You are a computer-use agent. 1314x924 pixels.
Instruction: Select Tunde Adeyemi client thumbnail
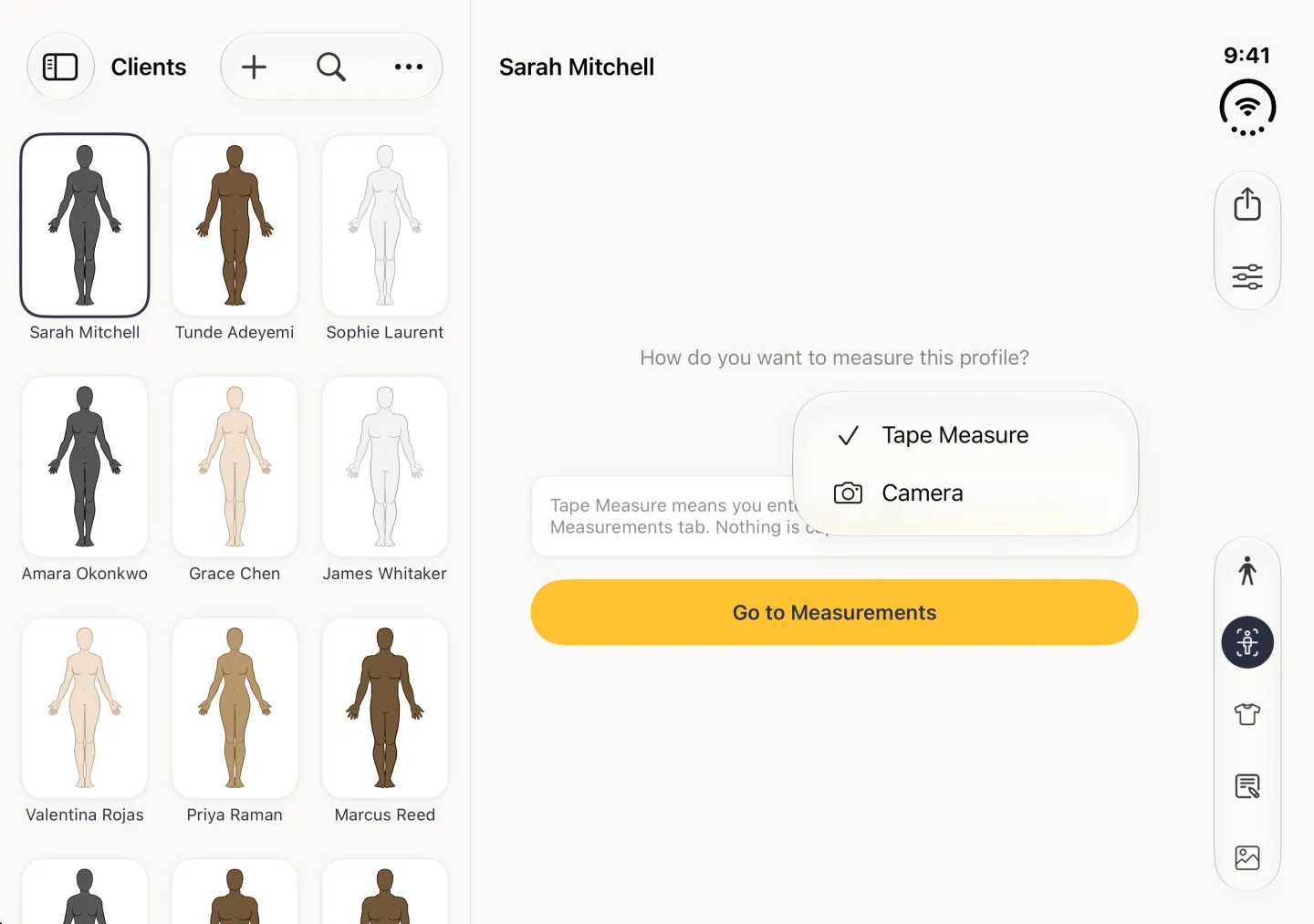pyautogui.click(x=235, y=225)
